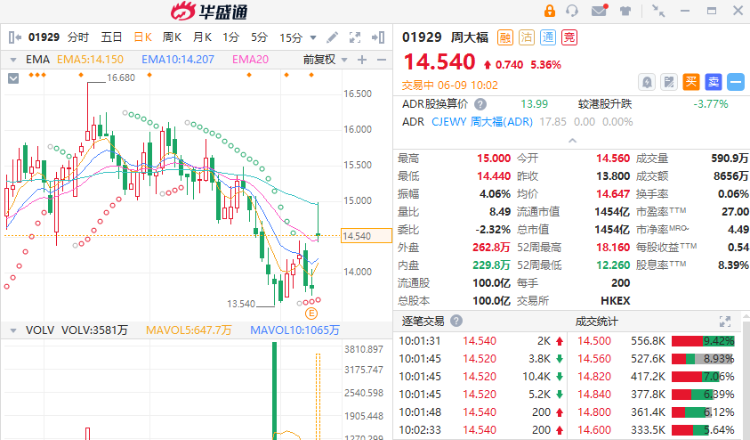This screenshot has width=750, height=440.
Task: Remove from watchlist minus button
Action: coord(736,82)
